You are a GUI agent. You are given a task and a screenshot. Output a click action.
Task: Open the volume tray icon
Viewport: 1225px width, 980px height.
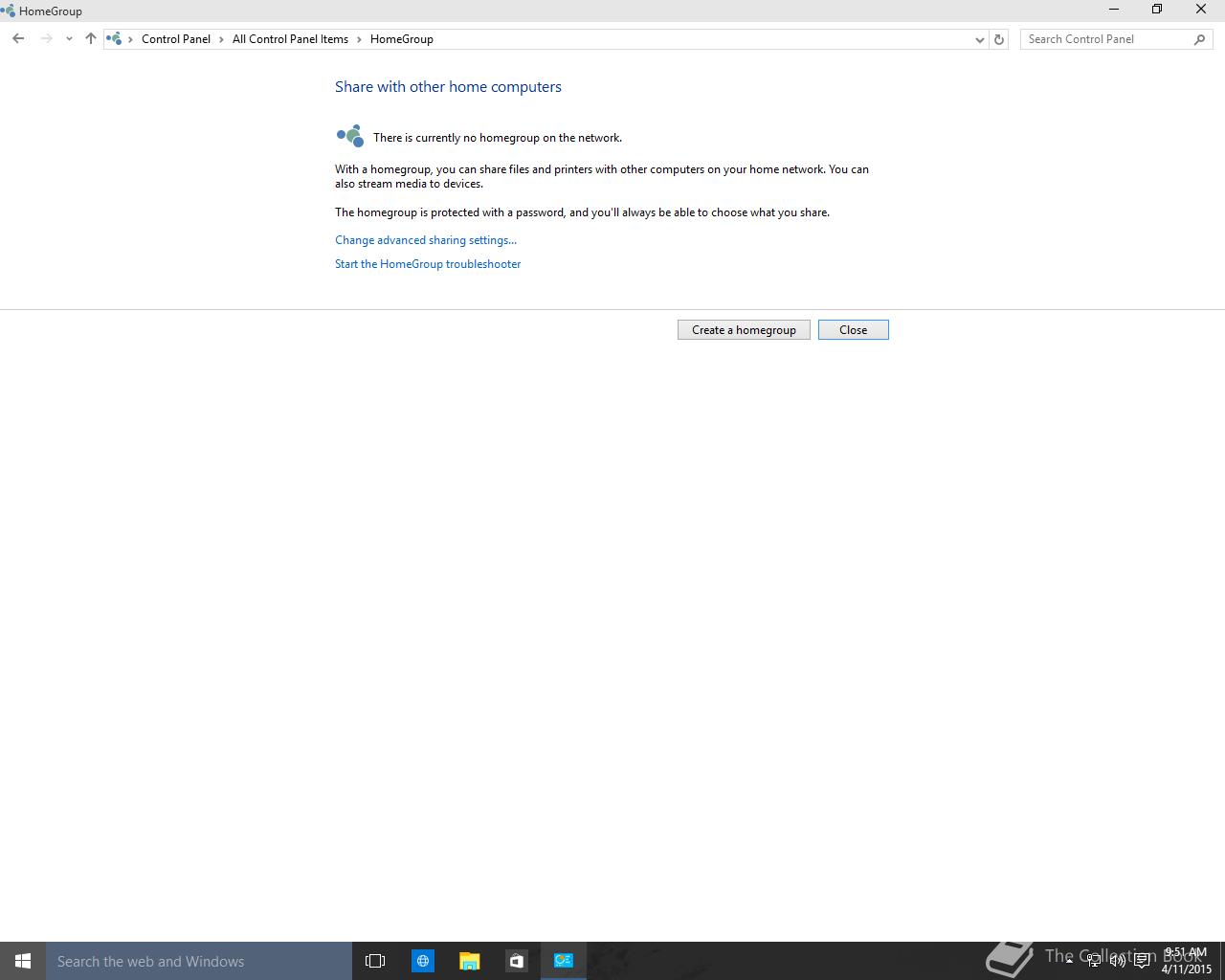click(1117, 961)
